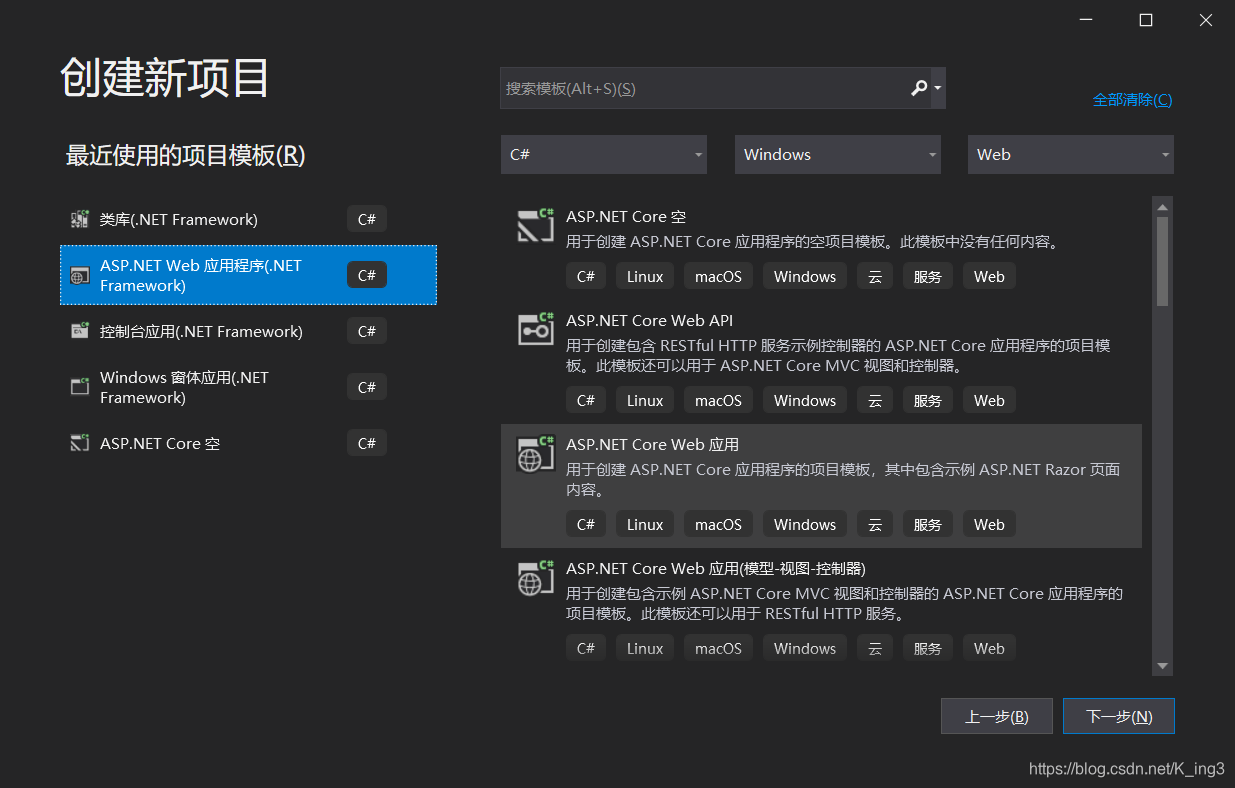This screenshot has height=788, width=1235.
Task: Click the template list scrollbar thumb
Action: pyautogui.click(x=1162, y=261)
